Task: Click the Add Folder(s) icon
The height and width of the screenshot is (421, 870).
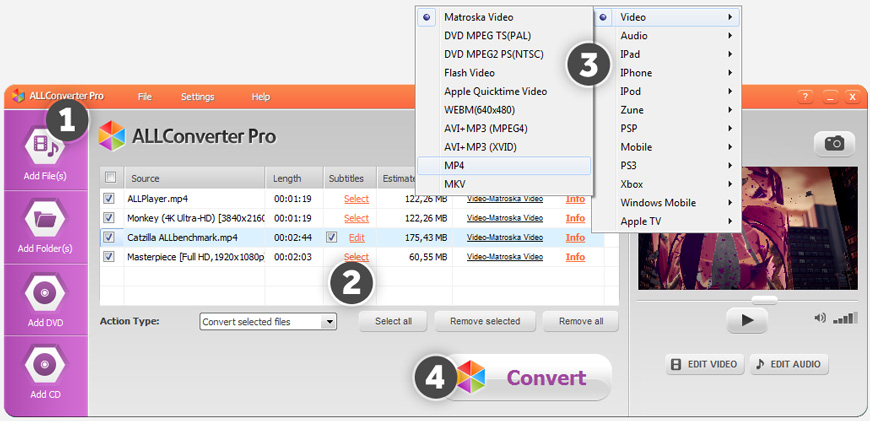Action: tap(45, 219)
